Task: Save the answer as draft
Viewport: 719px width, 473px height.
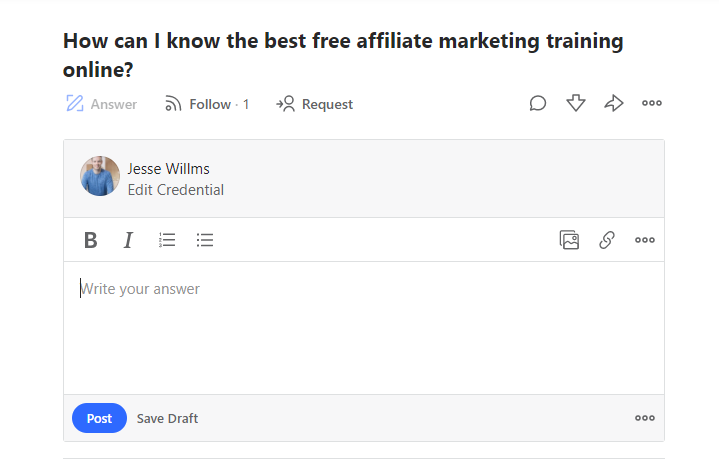Action: 167,418
